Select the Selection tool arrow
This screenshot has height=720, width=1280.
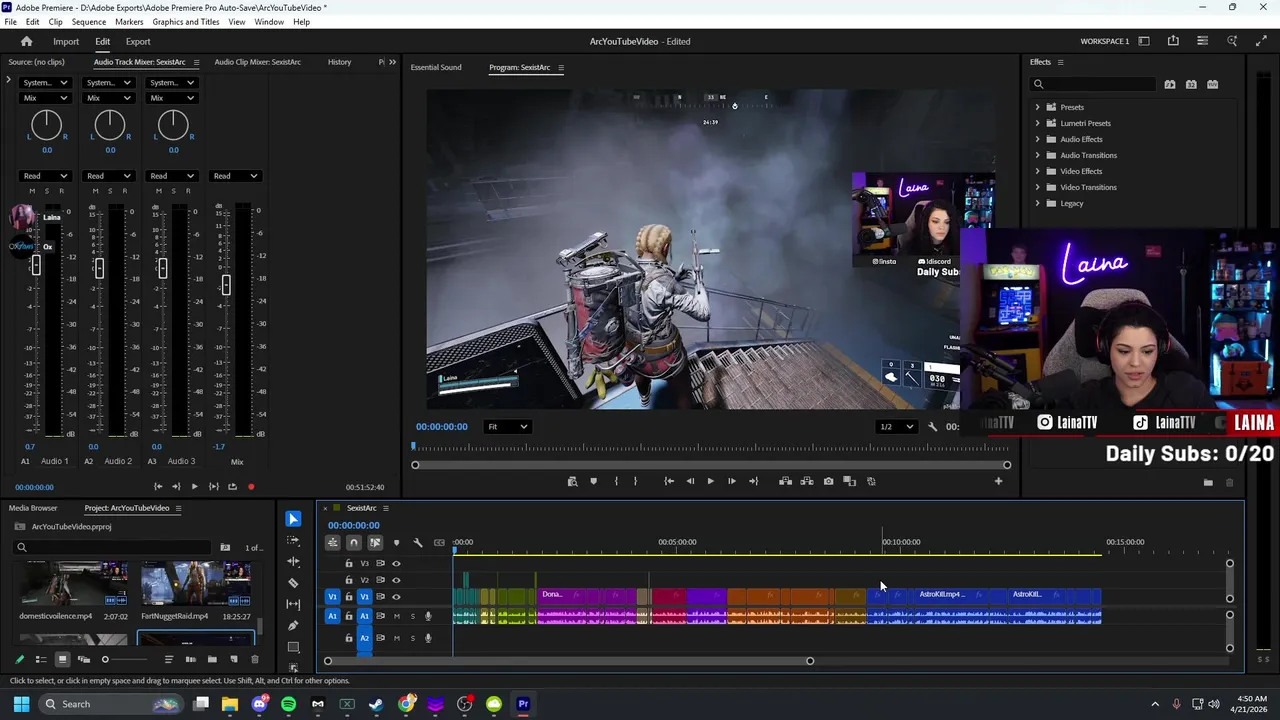[x=293, y=519]
